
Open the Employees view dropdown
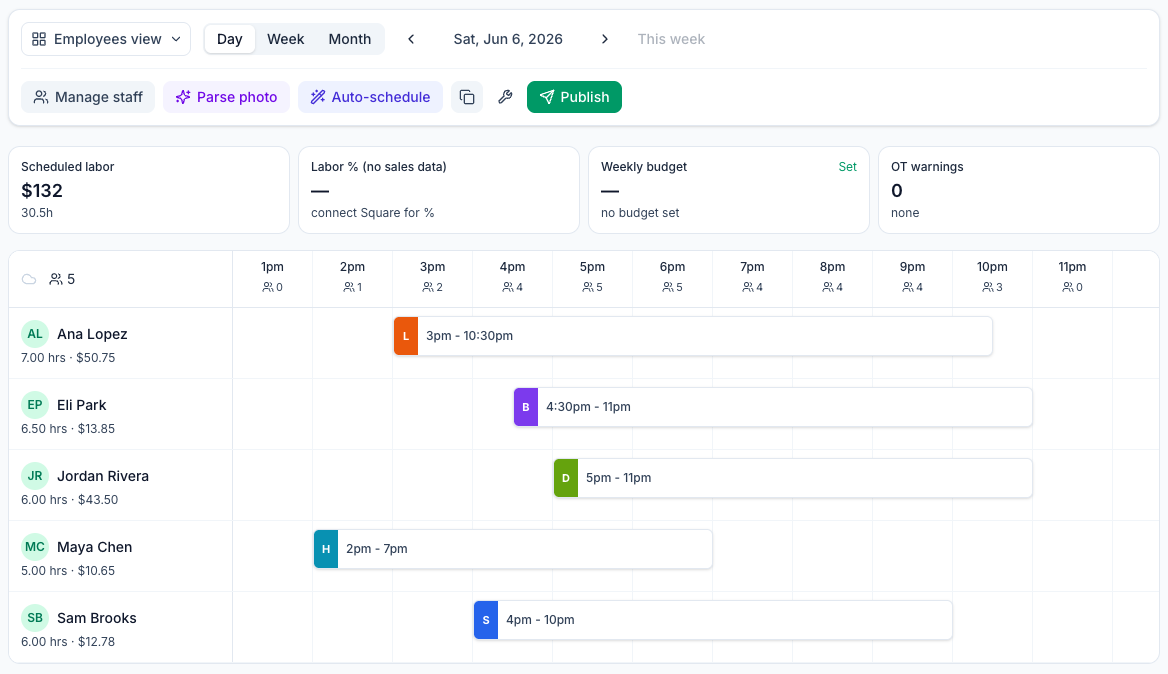click(106, 39)
